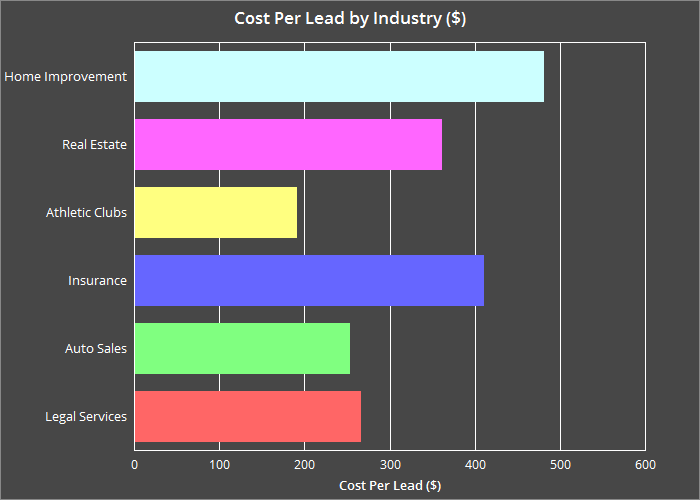Click the 300 tick label on x-axis

point(390,465)
